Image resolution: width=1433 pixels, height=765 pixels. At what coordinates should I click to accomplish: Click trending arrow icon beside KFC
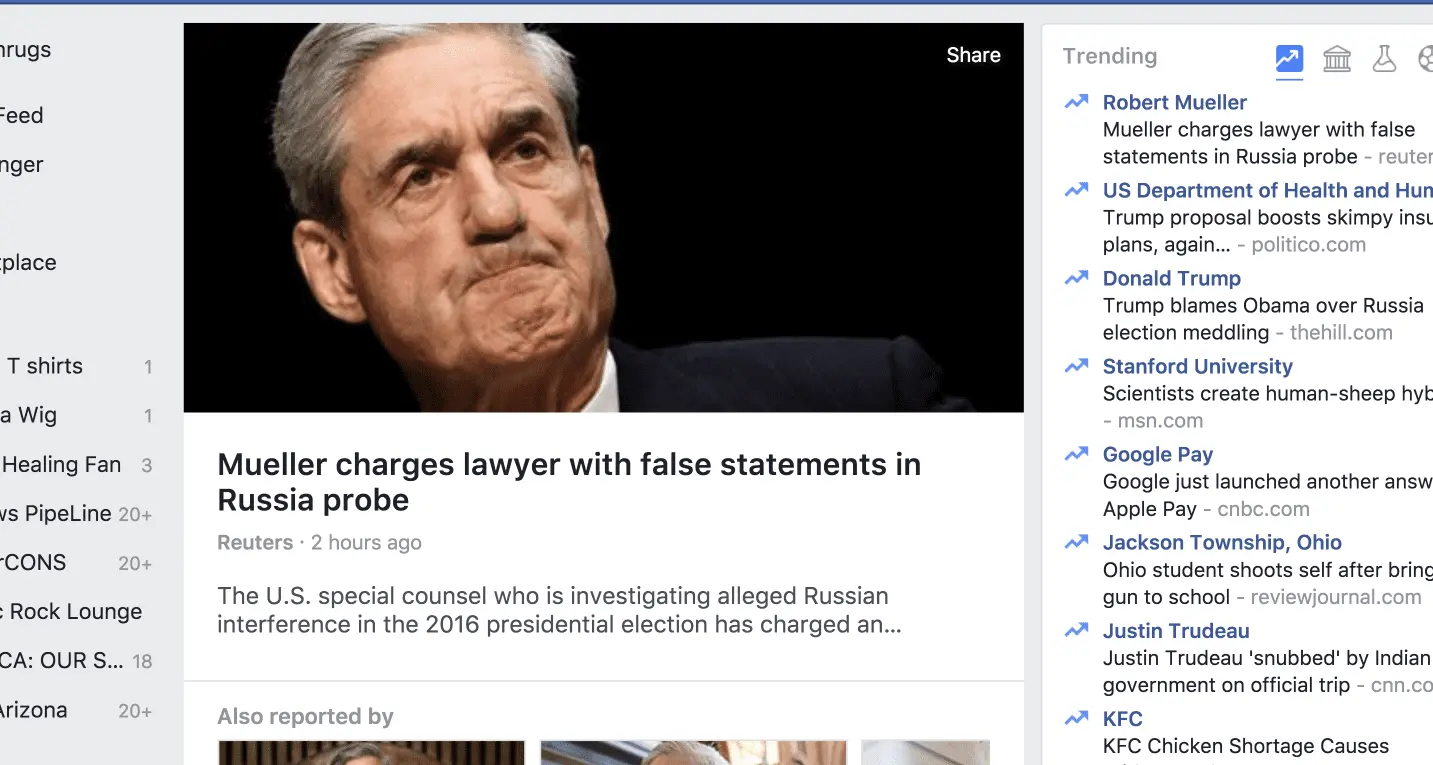click(x=1077, y=718)
